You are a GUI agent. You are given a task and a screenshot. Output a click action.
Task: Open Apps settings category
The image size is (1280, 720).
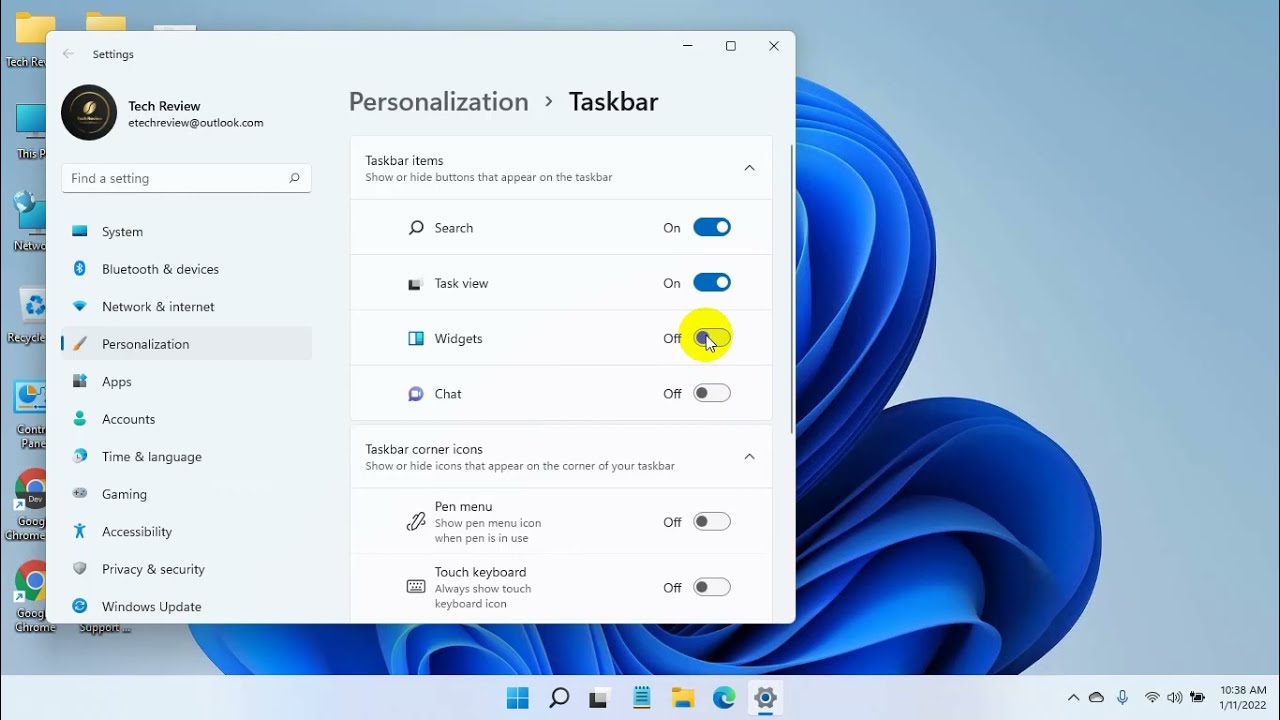[186, 381]
